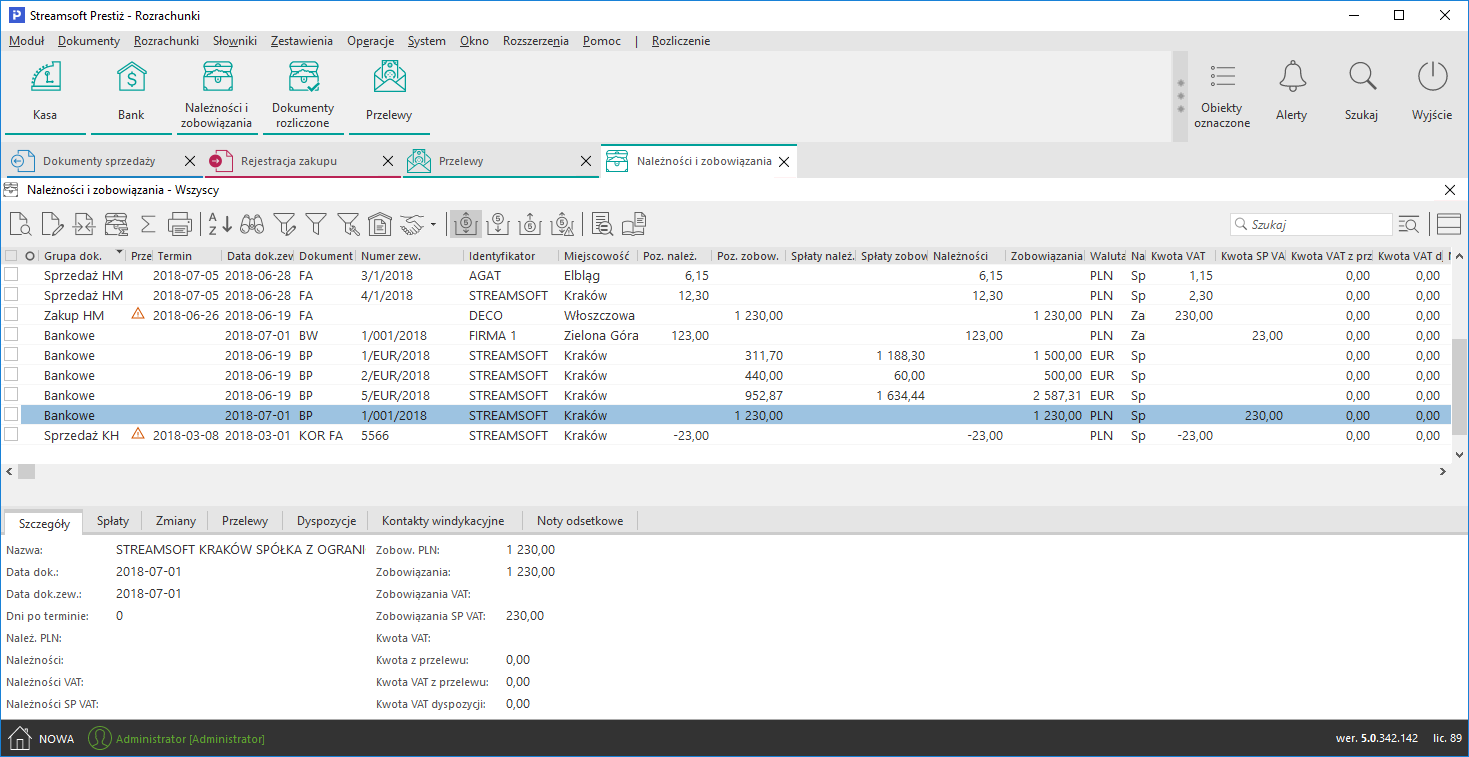This screenshot has height=757, width=1469.
Task: Toggle the highlighted coin up-down arrows icon
Action: tap(466, 224)
